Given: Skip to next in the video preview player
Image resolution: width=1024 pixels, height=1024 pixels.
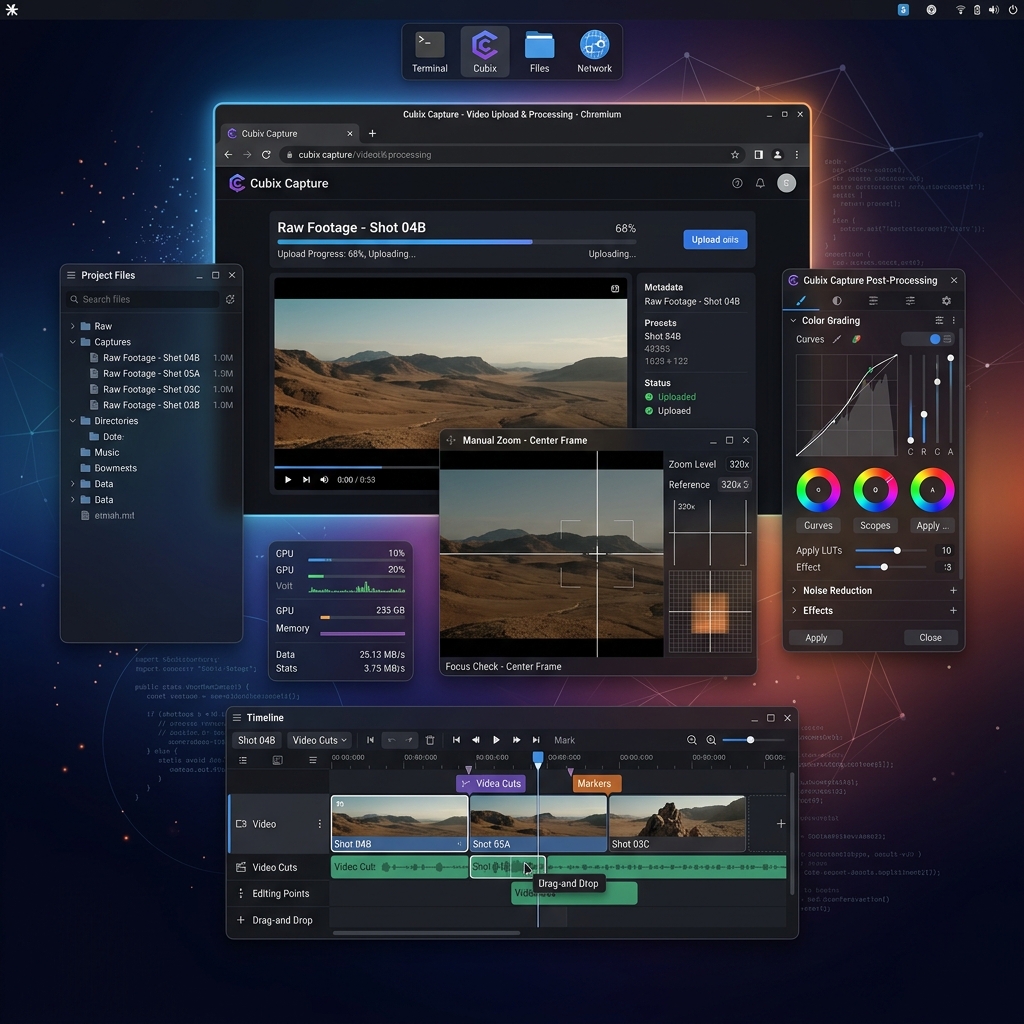Looking at the screenshot, I should pos(306,479).
